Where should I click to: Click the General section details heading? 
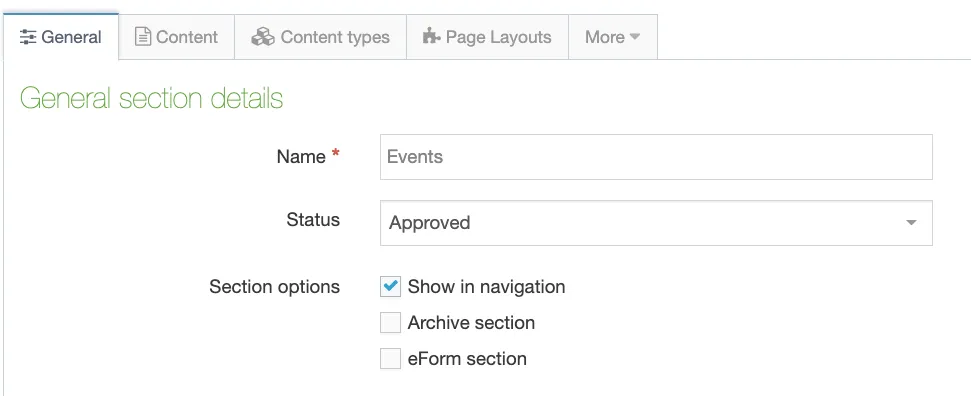pos(152,99)
